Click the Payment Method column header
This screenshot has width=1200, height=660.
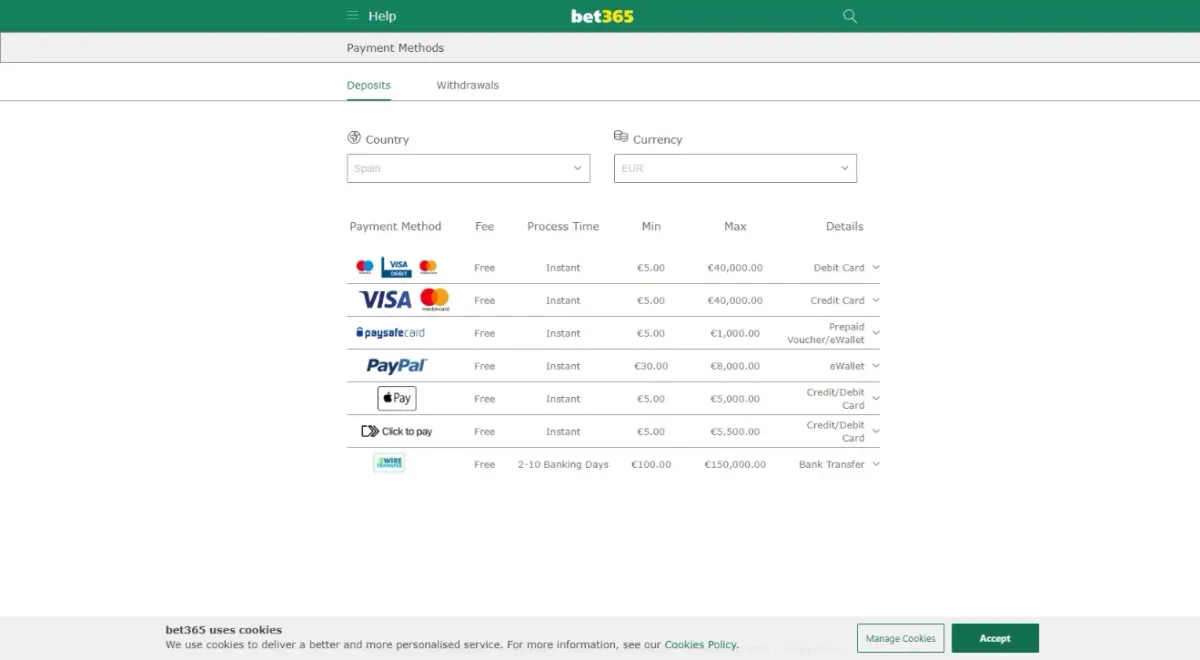(395, 226)
